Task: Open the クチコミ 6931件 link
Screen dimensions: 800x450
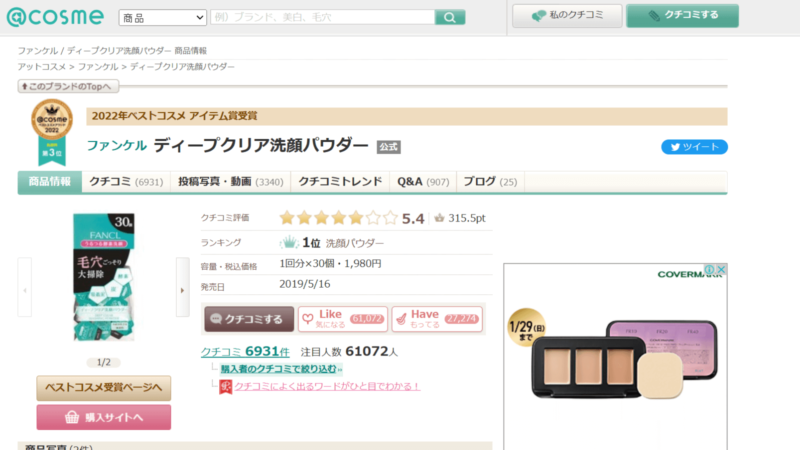Action: click(x=245, y=352)
